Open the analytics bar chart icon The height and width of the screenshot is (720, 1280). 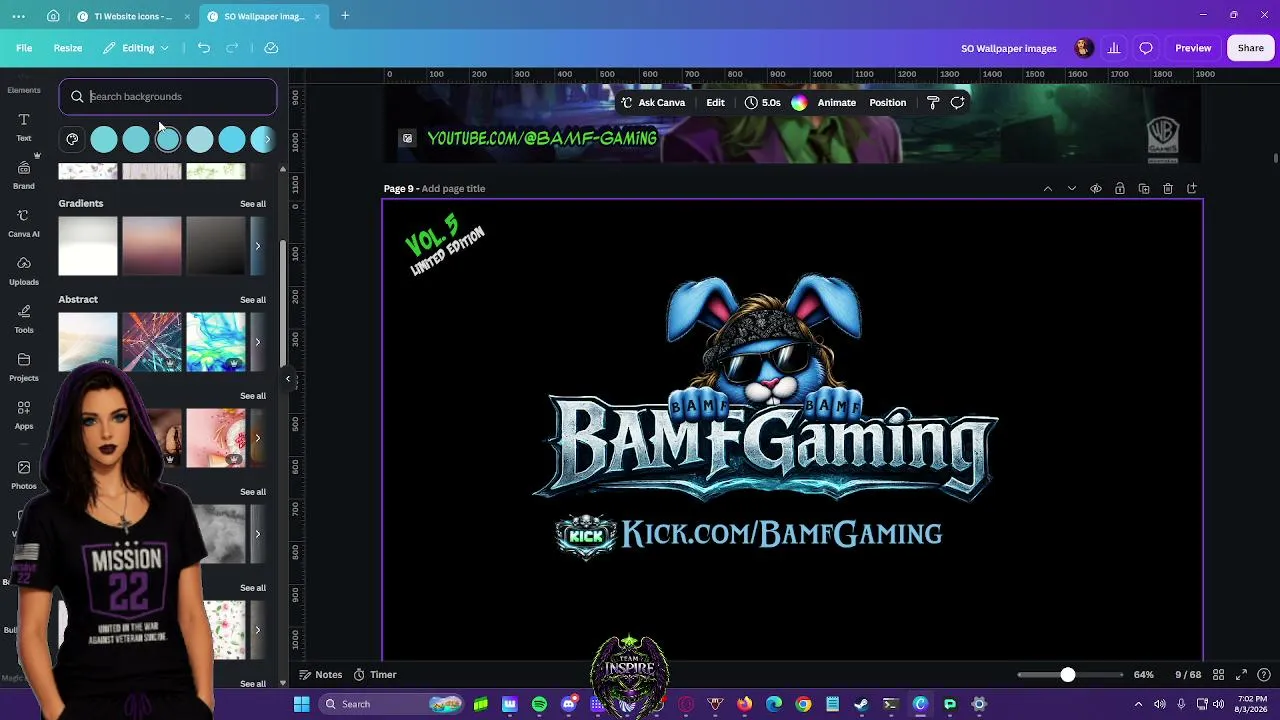click(x=1114, y=48)
